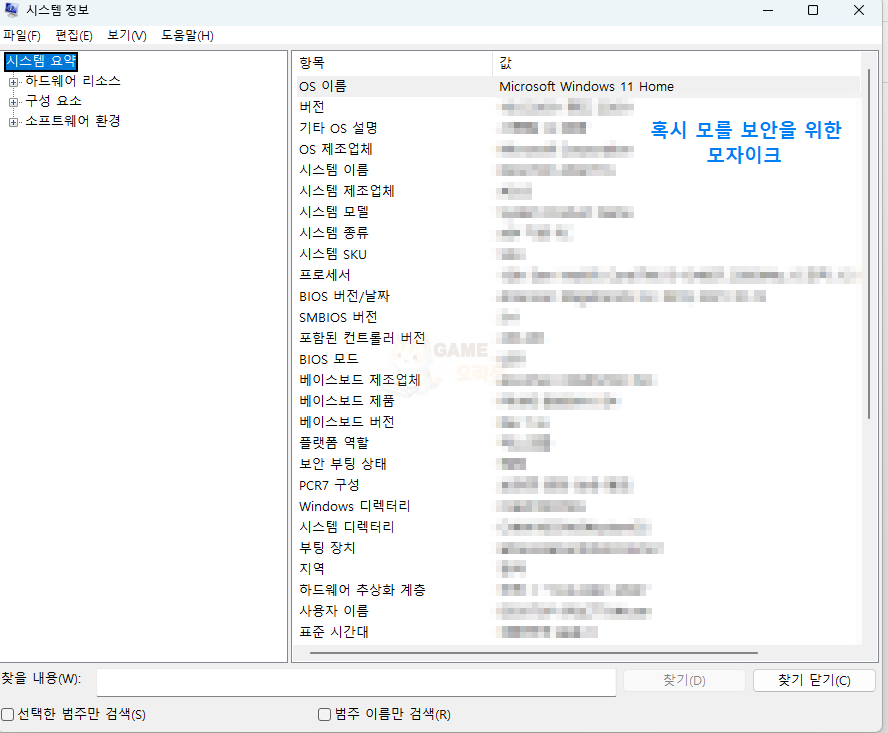This screenshot has height=733, width=888.
Task: Close the 시스템 정보 window
Action: click(859, 10)
